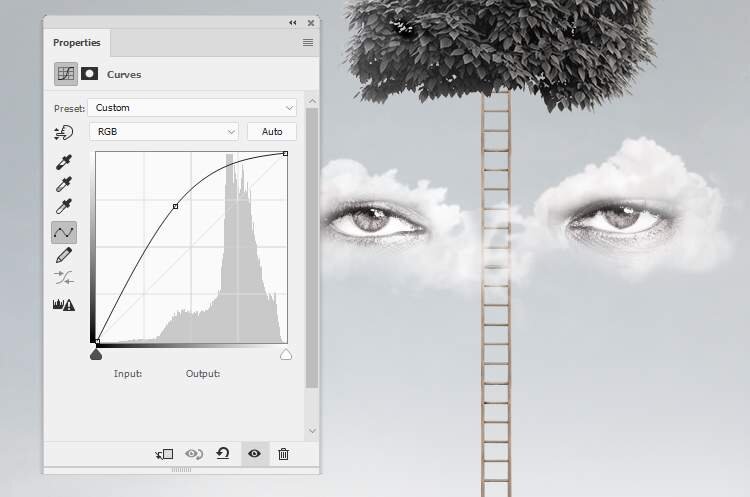The height and width of the screenshot is (497, 750).
Task: Collapse the Properties panel to icons
Action: click(x=293, y=22)
